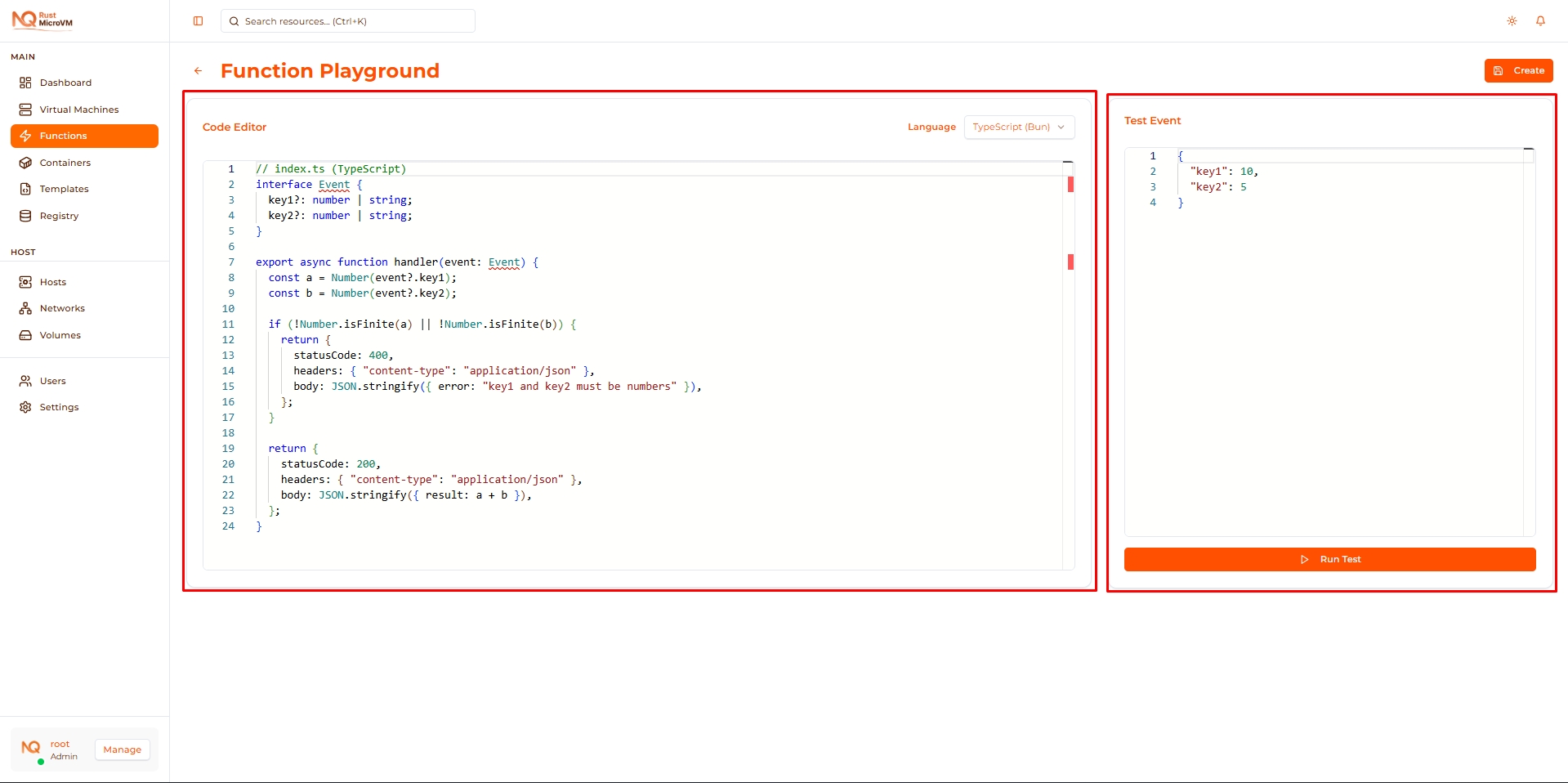Click the Containers cube icon

coord(25,163)
